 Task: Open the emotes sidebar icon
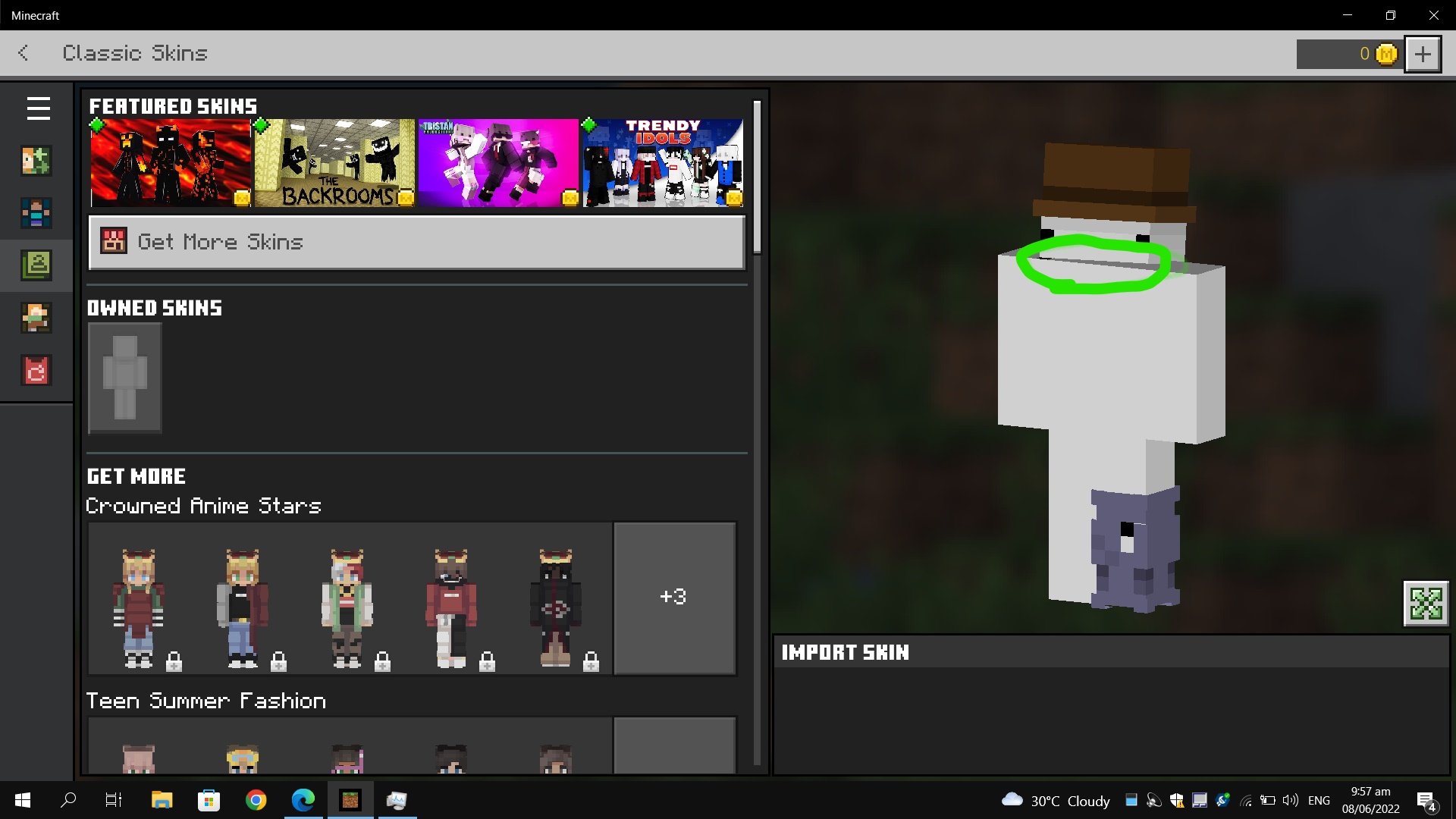pyautogui.click(x=36, y=318)
